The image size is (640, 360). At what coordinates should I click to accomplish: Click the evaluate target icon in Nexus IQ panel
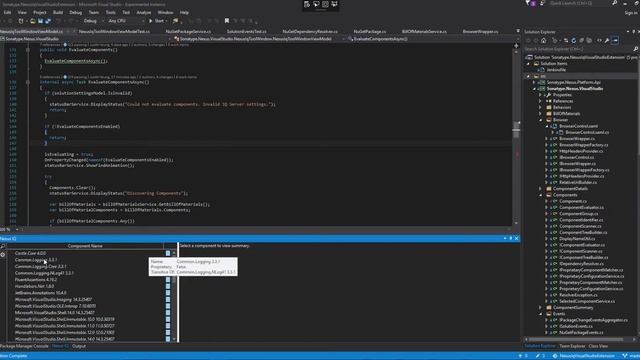[3, 254]
